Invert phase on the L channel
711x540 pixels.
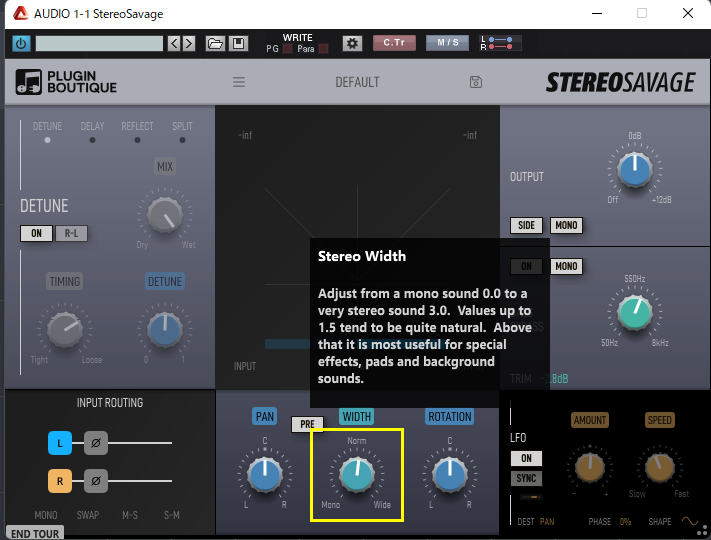tap(96, 443)
